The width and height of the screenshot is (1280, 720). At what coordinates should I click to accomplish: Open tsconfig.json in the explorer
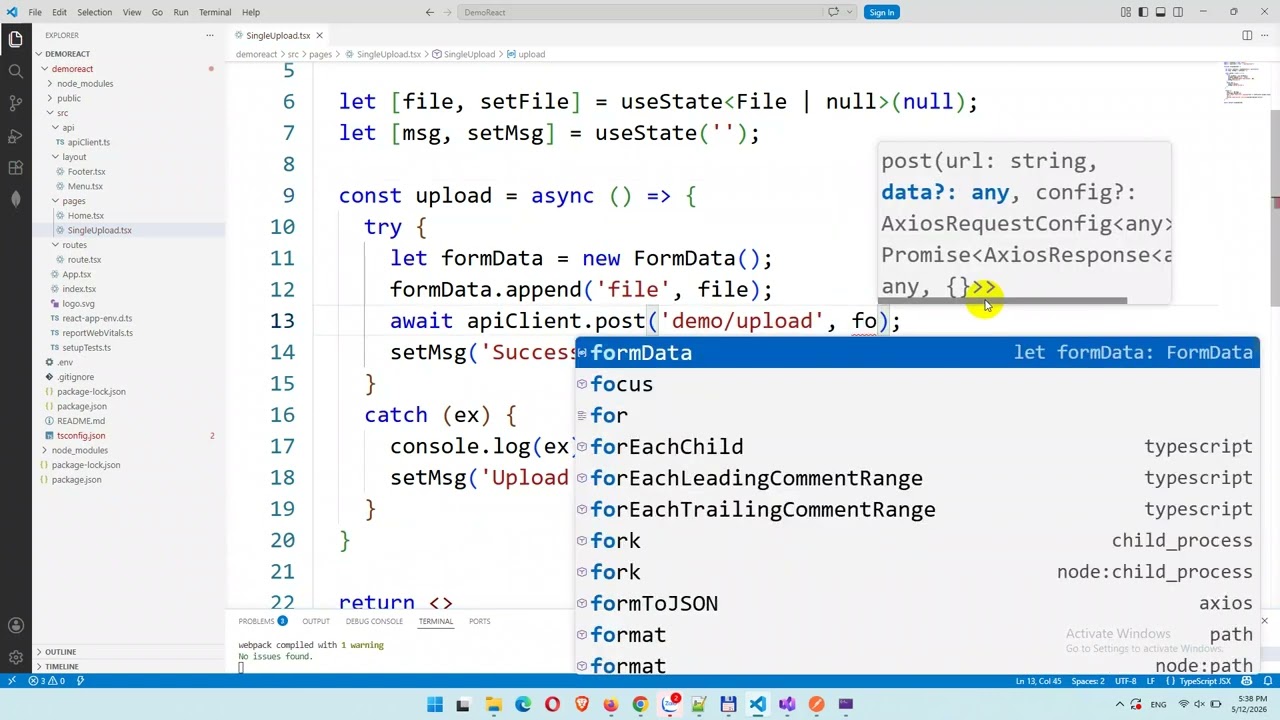click(81, 436)
